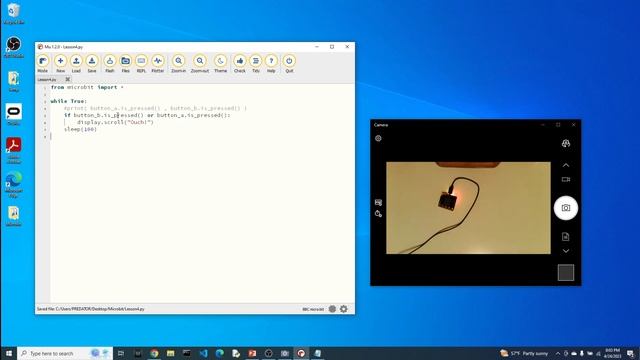
Task: Close the Lesson4.py tab
Action: coord(68,80)
